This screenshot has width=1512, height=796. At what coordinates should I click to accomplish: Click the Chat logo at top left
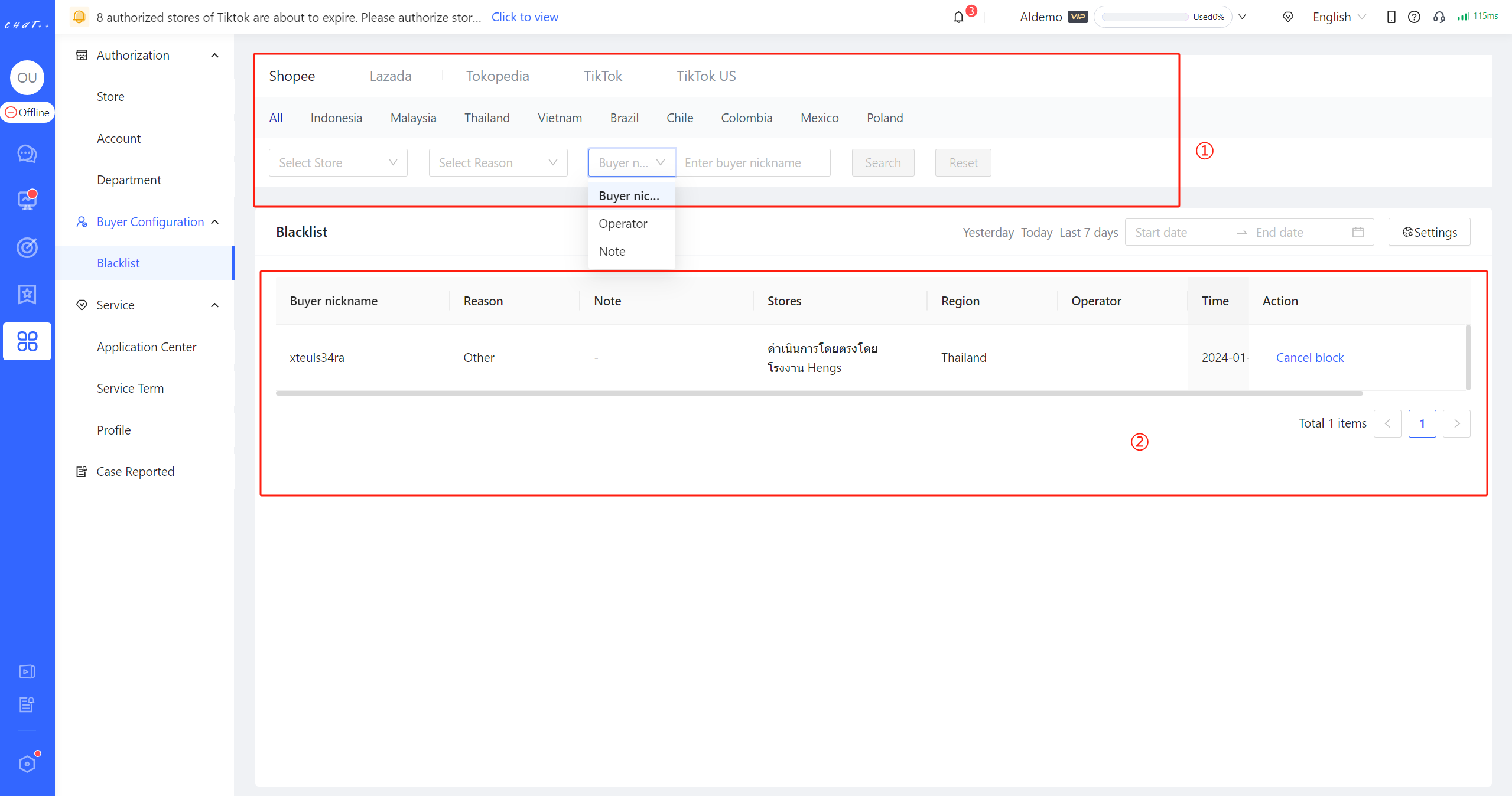click(x=27, y=25)
